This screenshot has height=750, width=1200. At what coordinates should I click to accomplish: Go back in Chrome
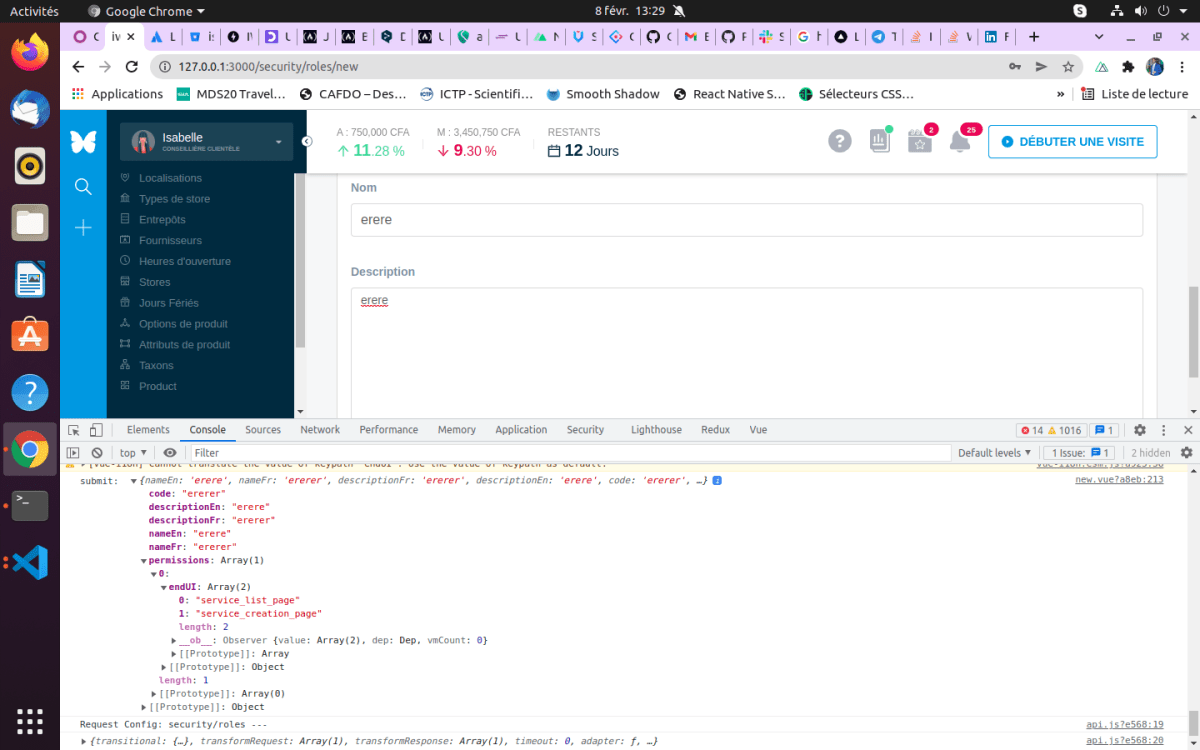79,66
